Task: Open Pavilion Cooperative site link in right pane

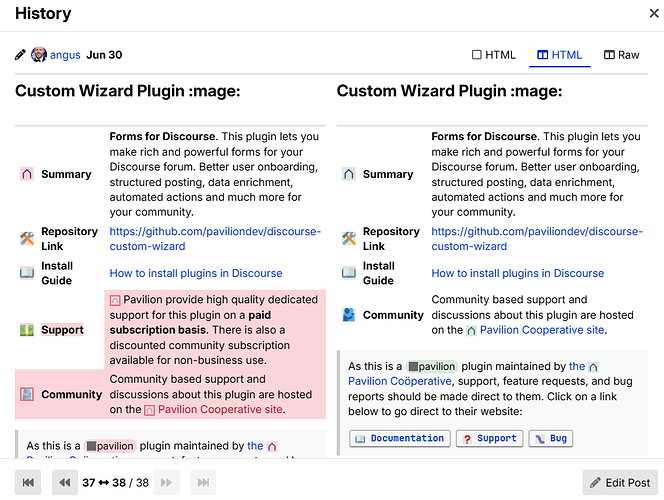Action: (542, 330)
